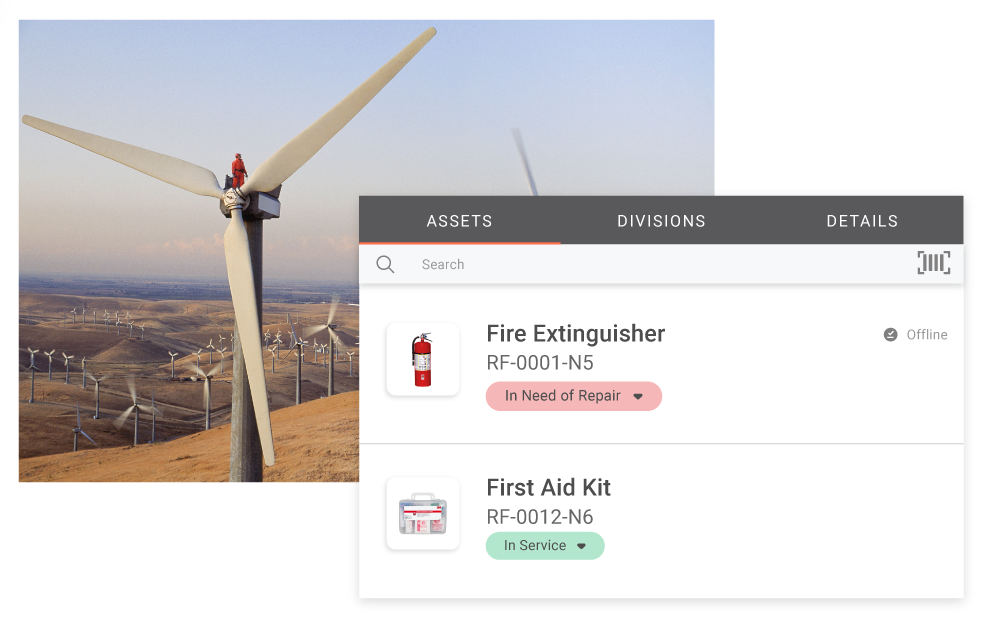Screen dimensions: 1000x626
Task: Click asset ID RF-0012-N6
Action: 540,517
